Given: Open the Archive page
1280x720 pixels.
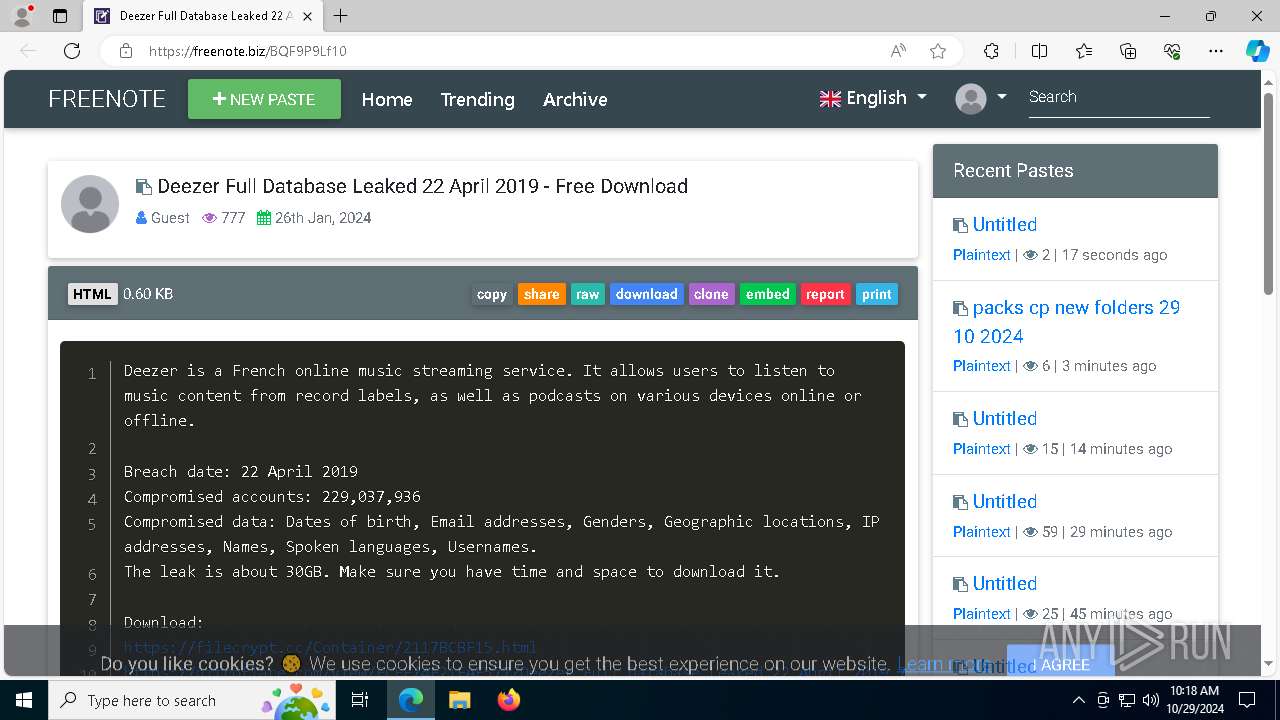Looking at the screenshot, I should (575, 99).
